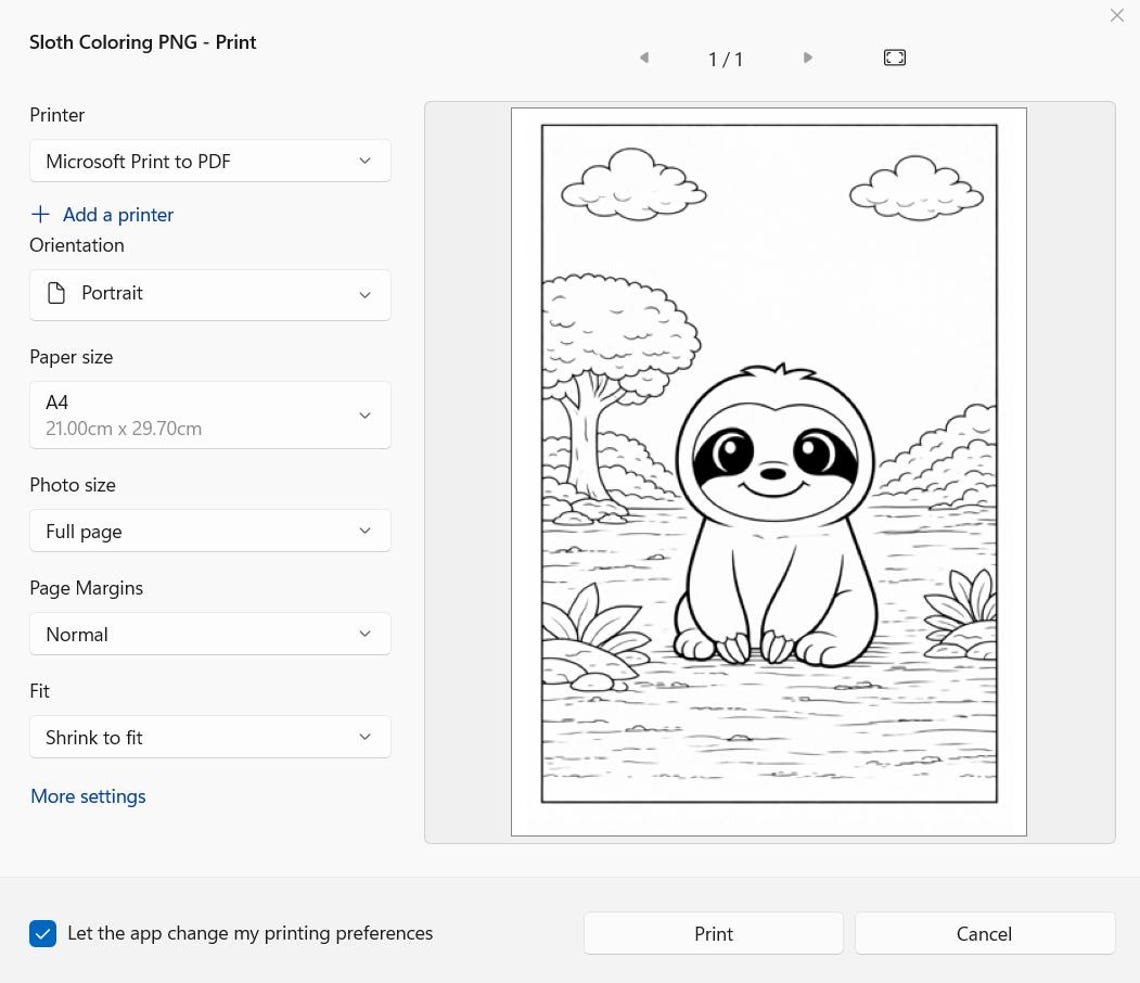Click the 1 / 1 page indicator
Screen dimensions: 1140x983
[x=726, y=59]
